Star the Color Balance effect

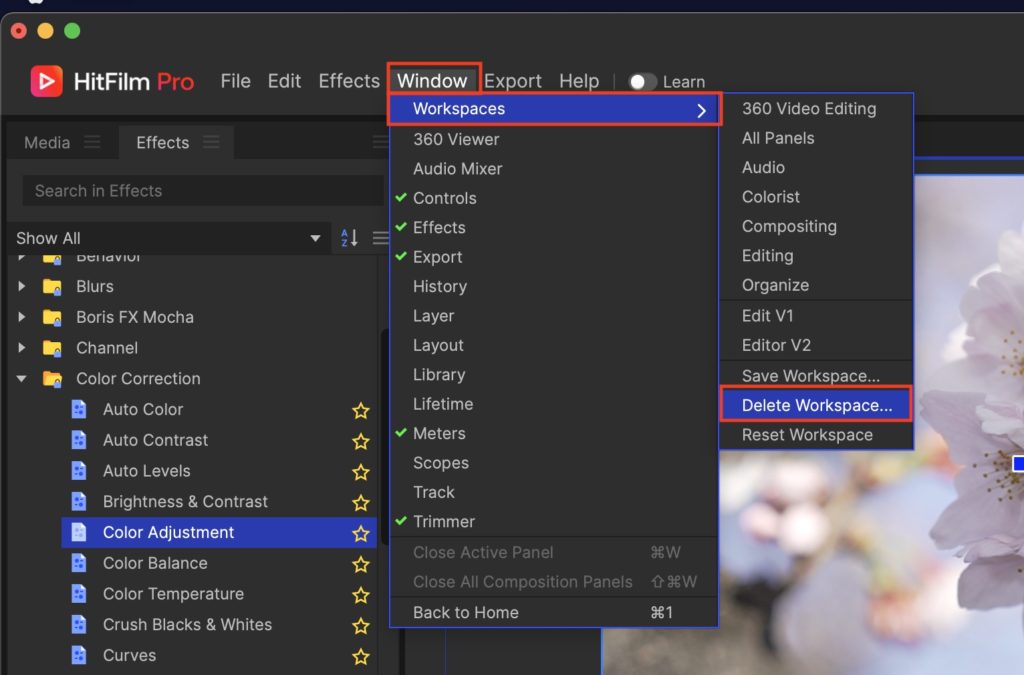(x=360, y=563)
